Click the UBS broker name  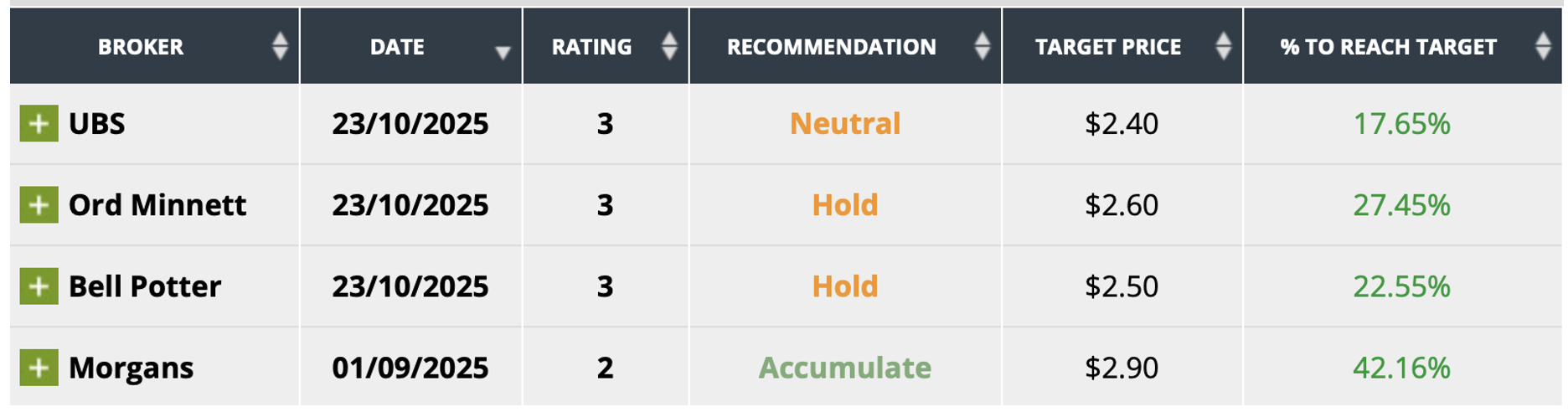(x=97, y=124)
